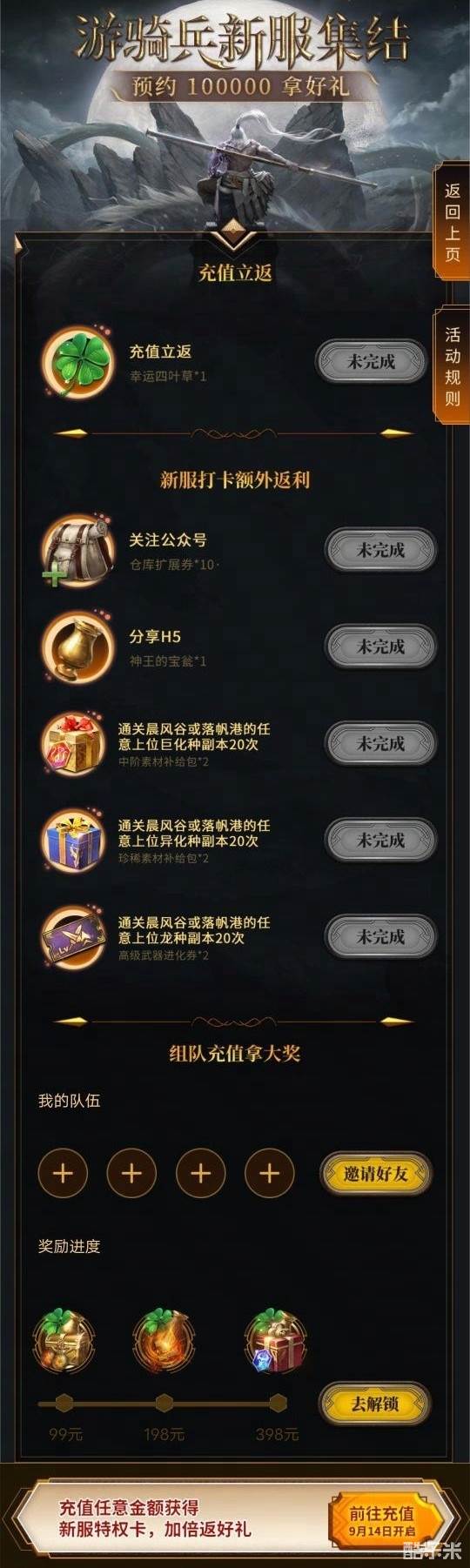Click the 邀请好友 button
470x1568 pixels.
[375, 1173]
